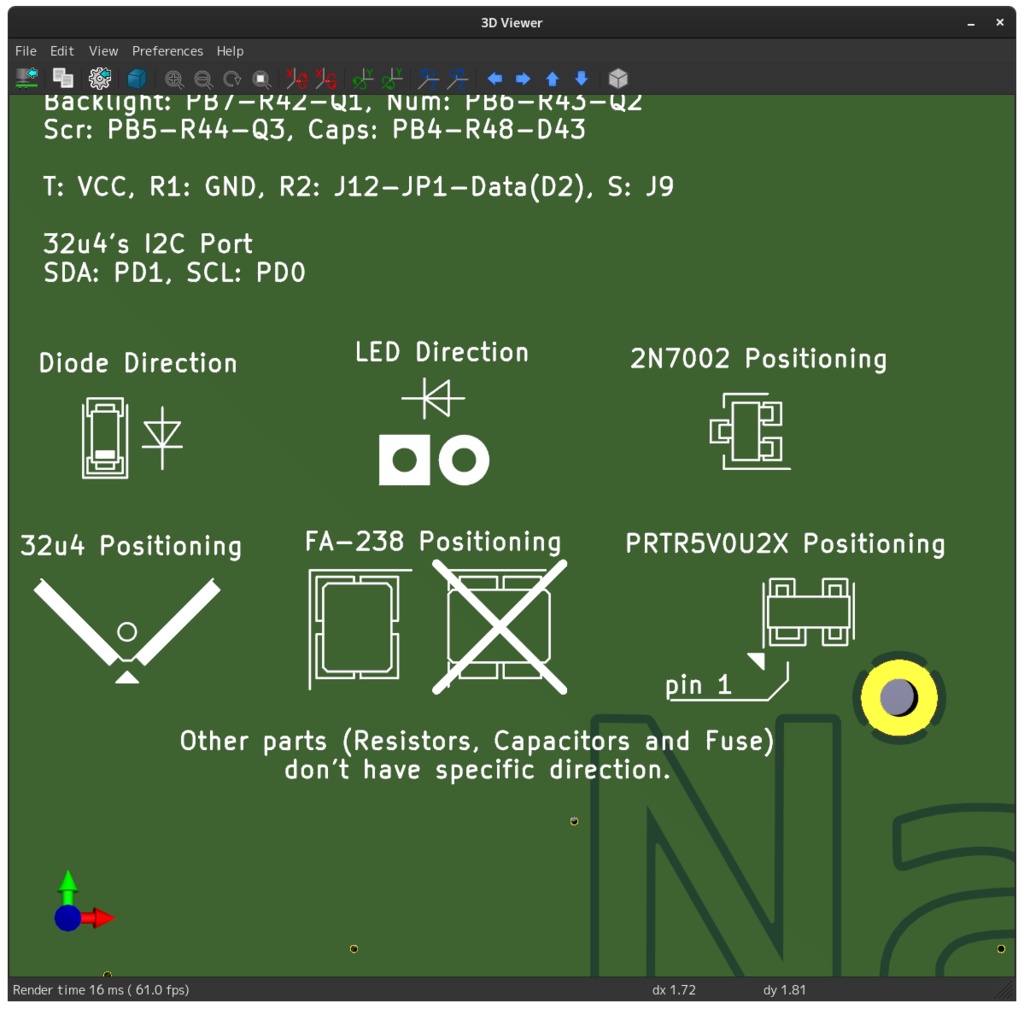Move the board view right
1024x1009 pixels.
[x=523, y=78]
